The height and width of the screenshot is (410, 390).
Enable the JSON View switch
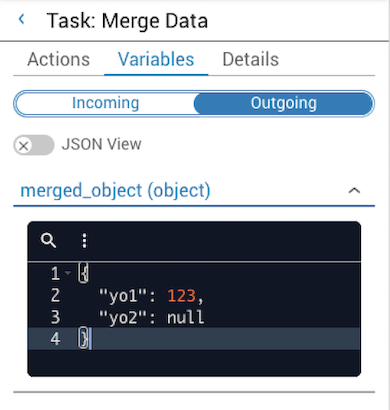click(x=34, y=145)
